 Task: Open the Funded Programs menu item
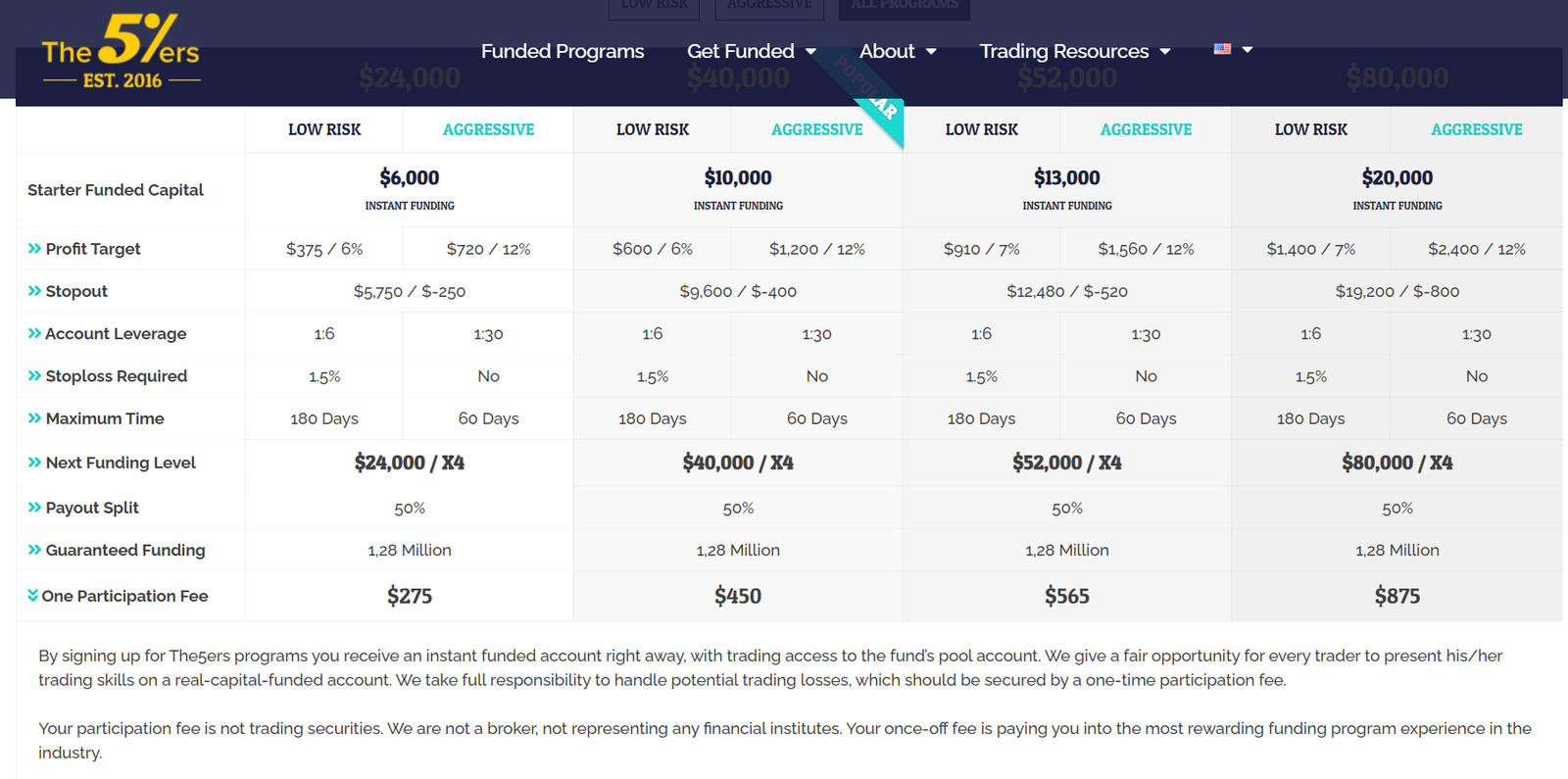click(x=563, y=51)
